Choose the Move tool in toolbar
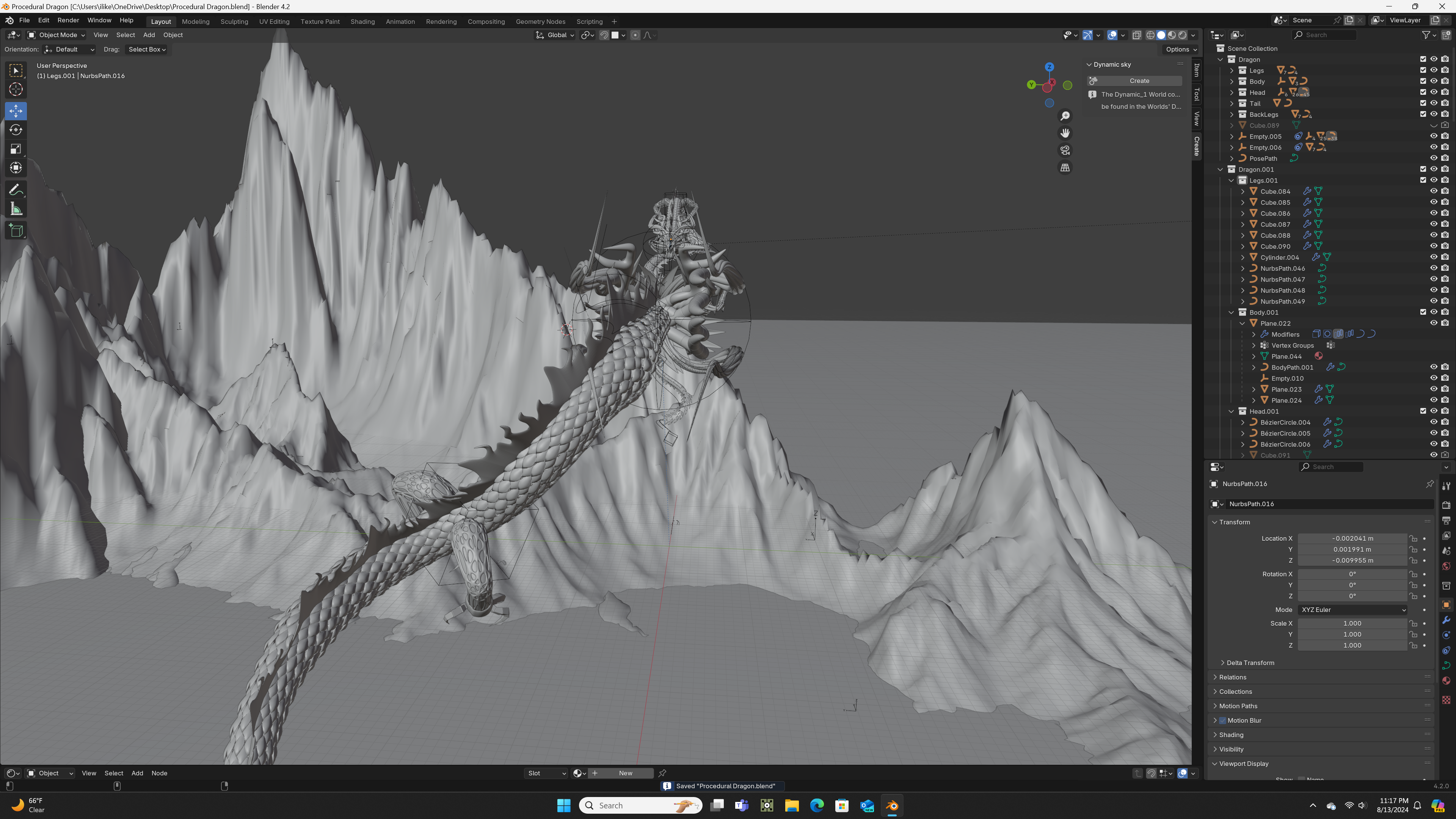 click(x=16, y=111)
